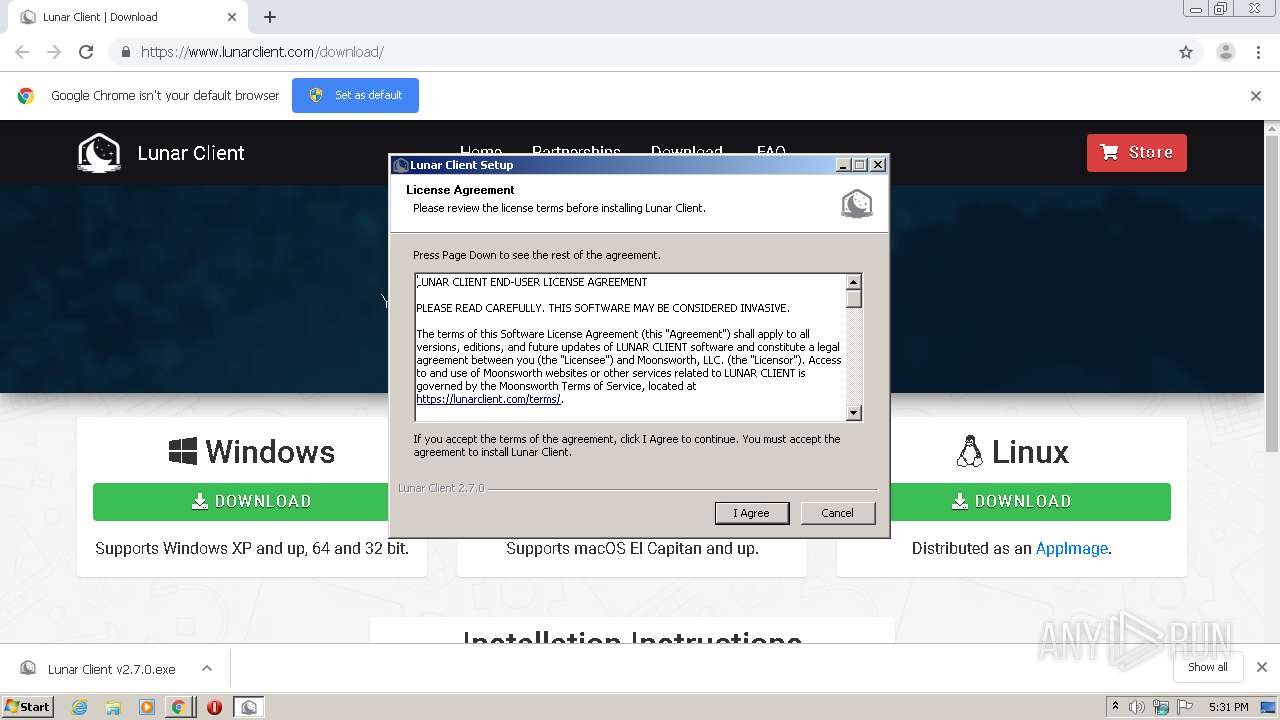Click the Linux penguin icon

[x=969, y=452]
